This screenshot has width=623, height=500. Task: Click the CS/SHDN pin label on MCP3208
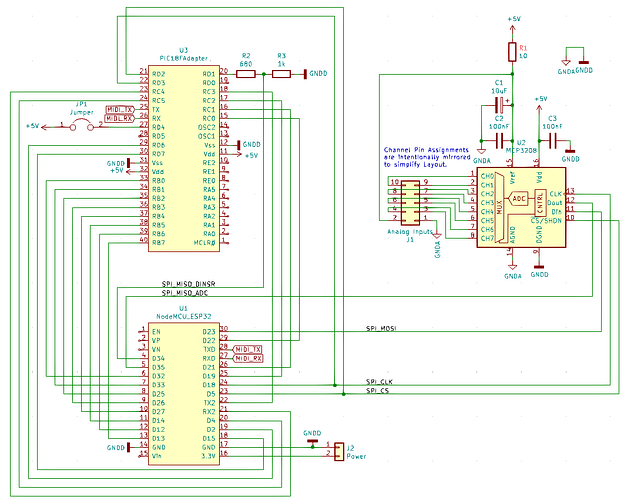pyautogui.click(x=546, y=221)
